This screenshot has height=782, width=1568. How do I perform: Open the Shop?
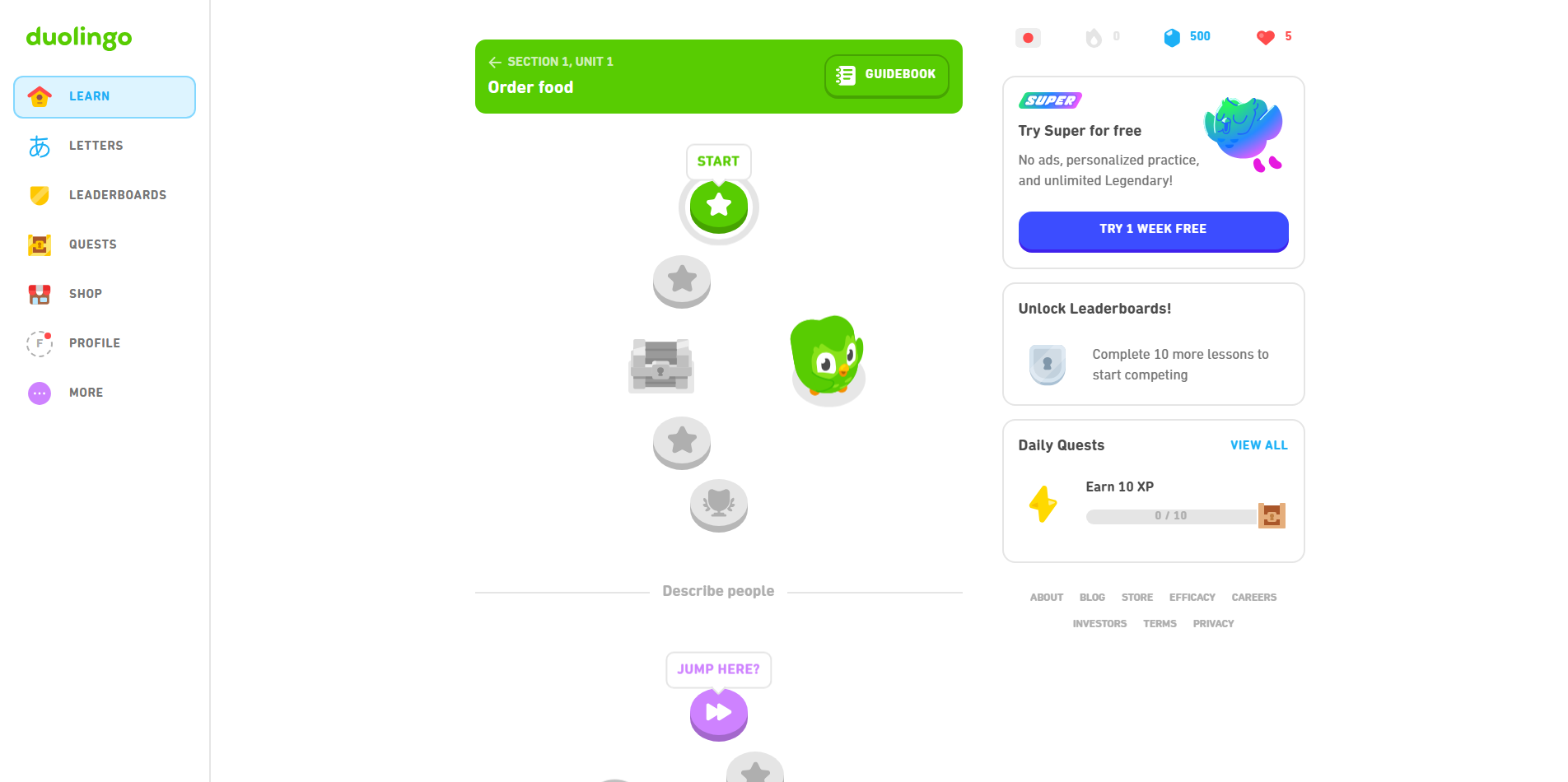click(85, 294)
